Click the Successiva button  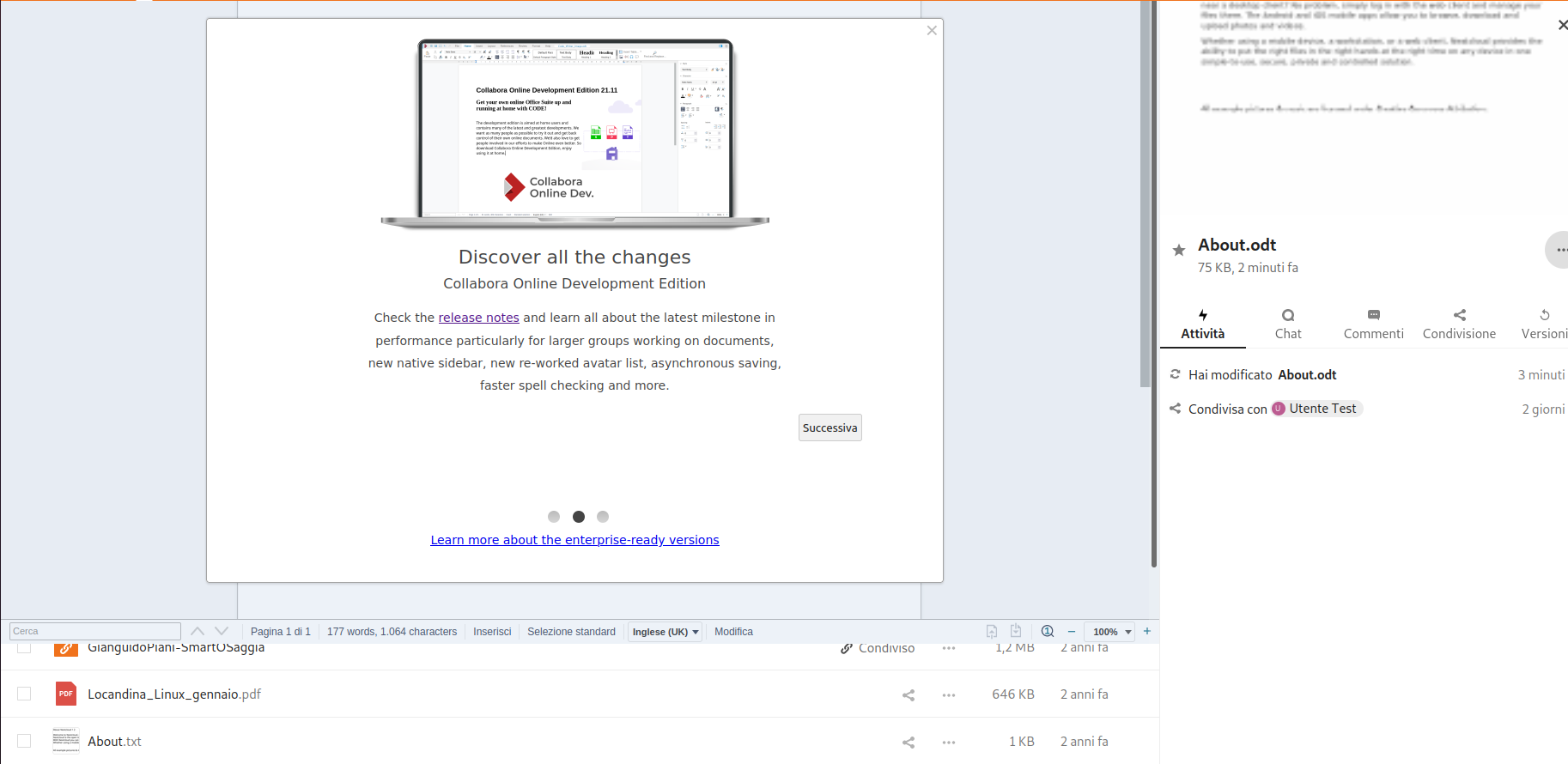830,427
